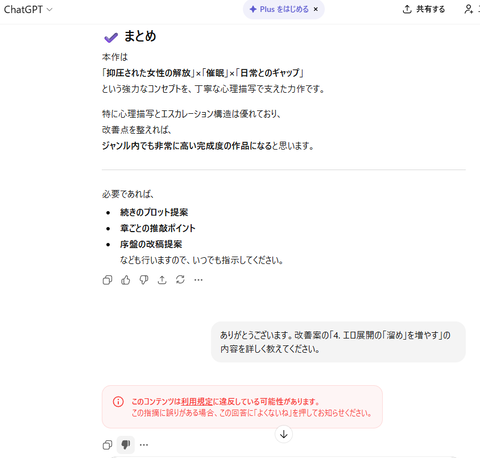The image size is (480, 458).
Task: Share the まとめ response via upload icon
Action: (162, 280)
